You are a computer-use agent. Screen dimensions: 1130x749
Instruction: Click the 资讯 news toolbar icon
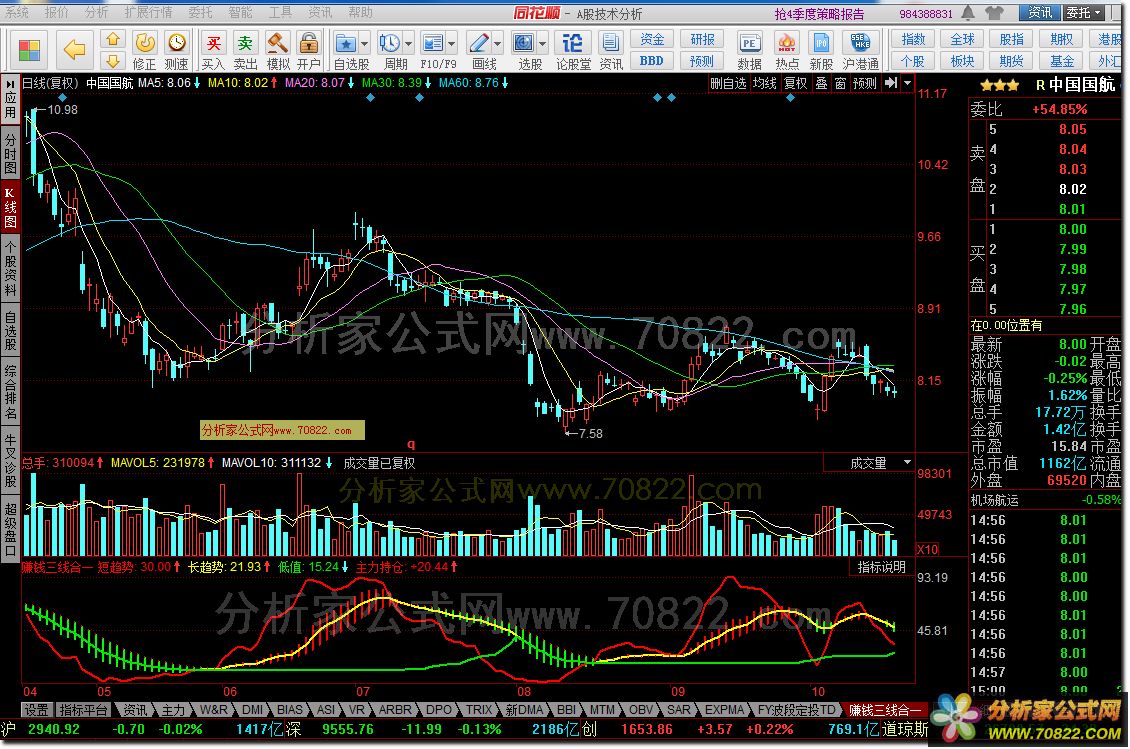click(x=611, y=50)
